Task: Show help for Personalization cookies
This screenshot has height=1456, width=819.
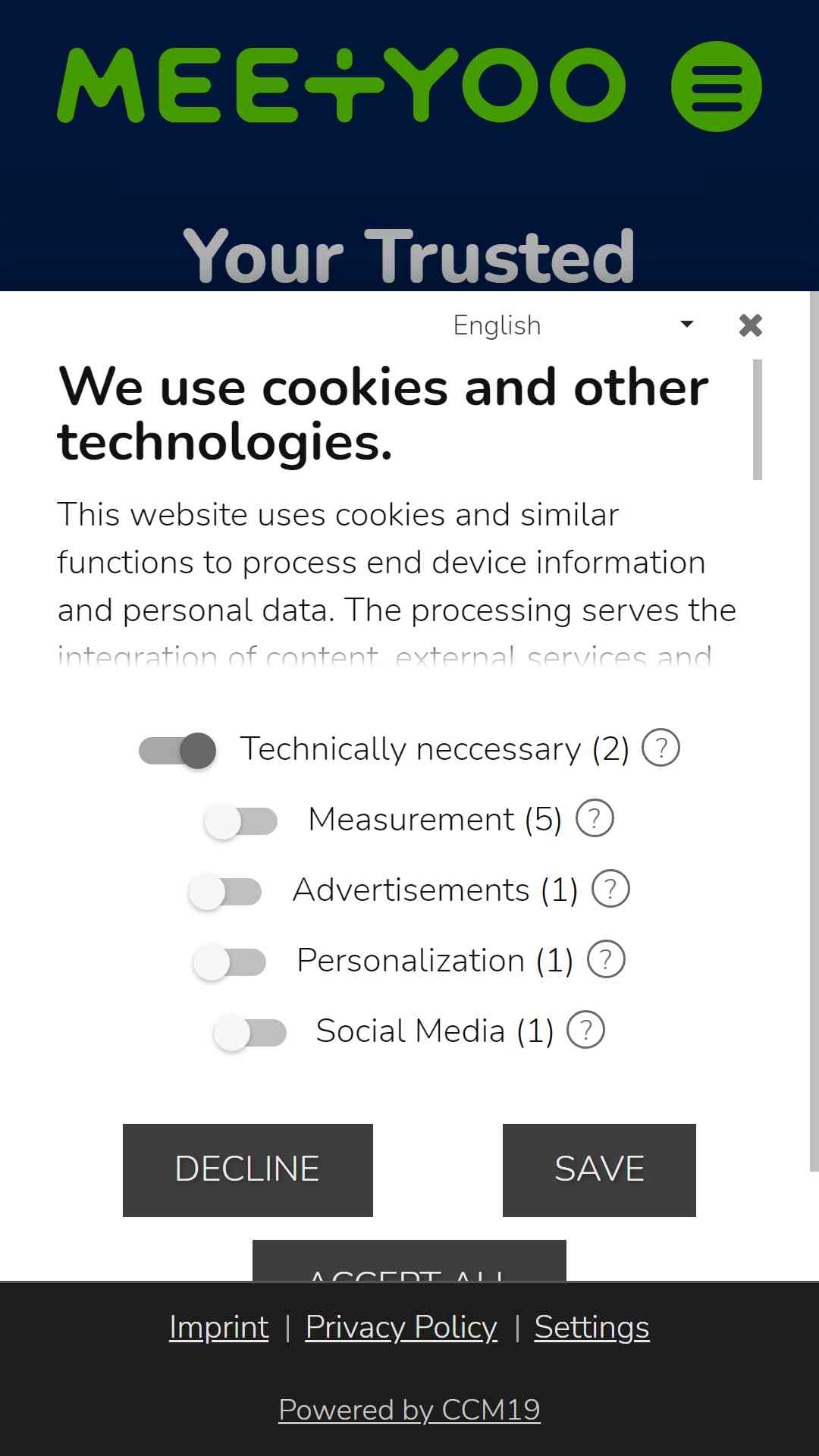Action: pos(606,960)
